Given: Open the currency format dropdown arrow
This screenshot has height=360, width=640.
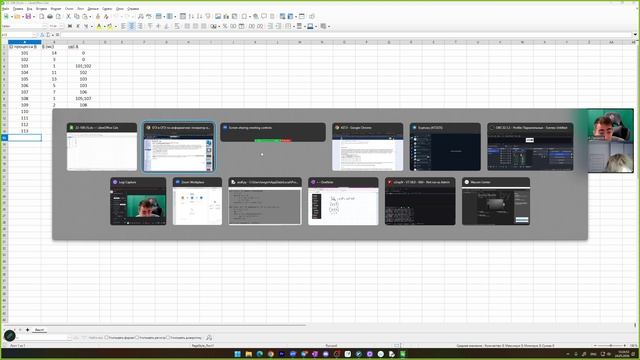Looking at the screenshot, I should click(219, 26).
